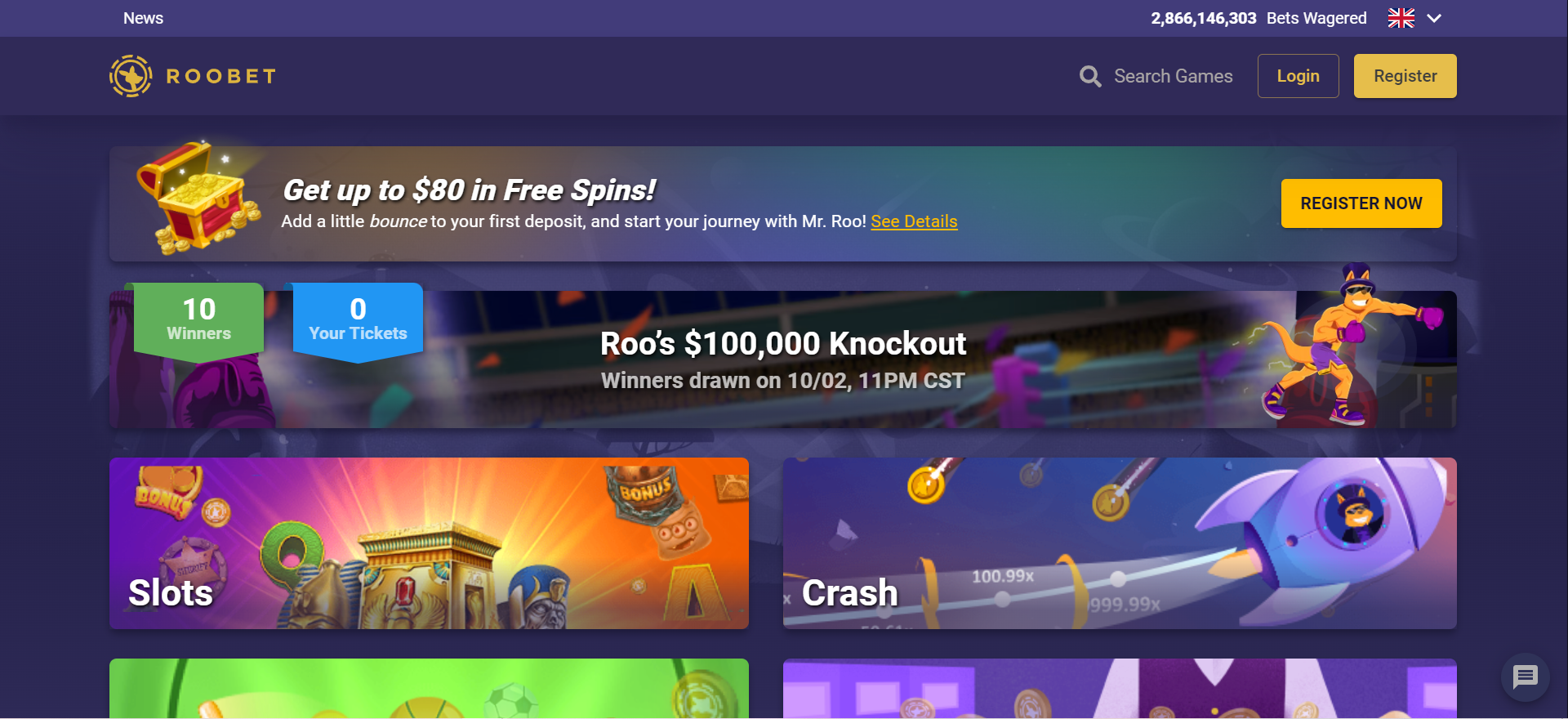Screen dimensions: 1568x719
Task: Open the Slots game category
Action: 429,543
